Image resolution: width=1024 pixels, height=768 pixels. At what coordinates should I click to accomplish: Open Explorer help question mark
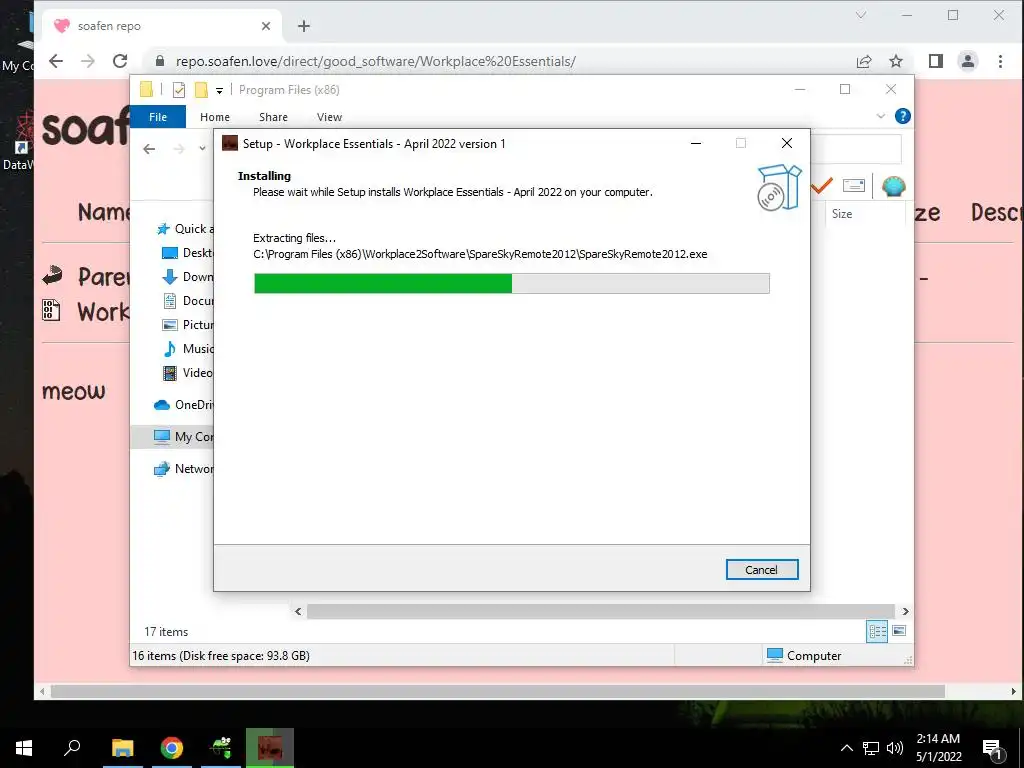point(903,116)
